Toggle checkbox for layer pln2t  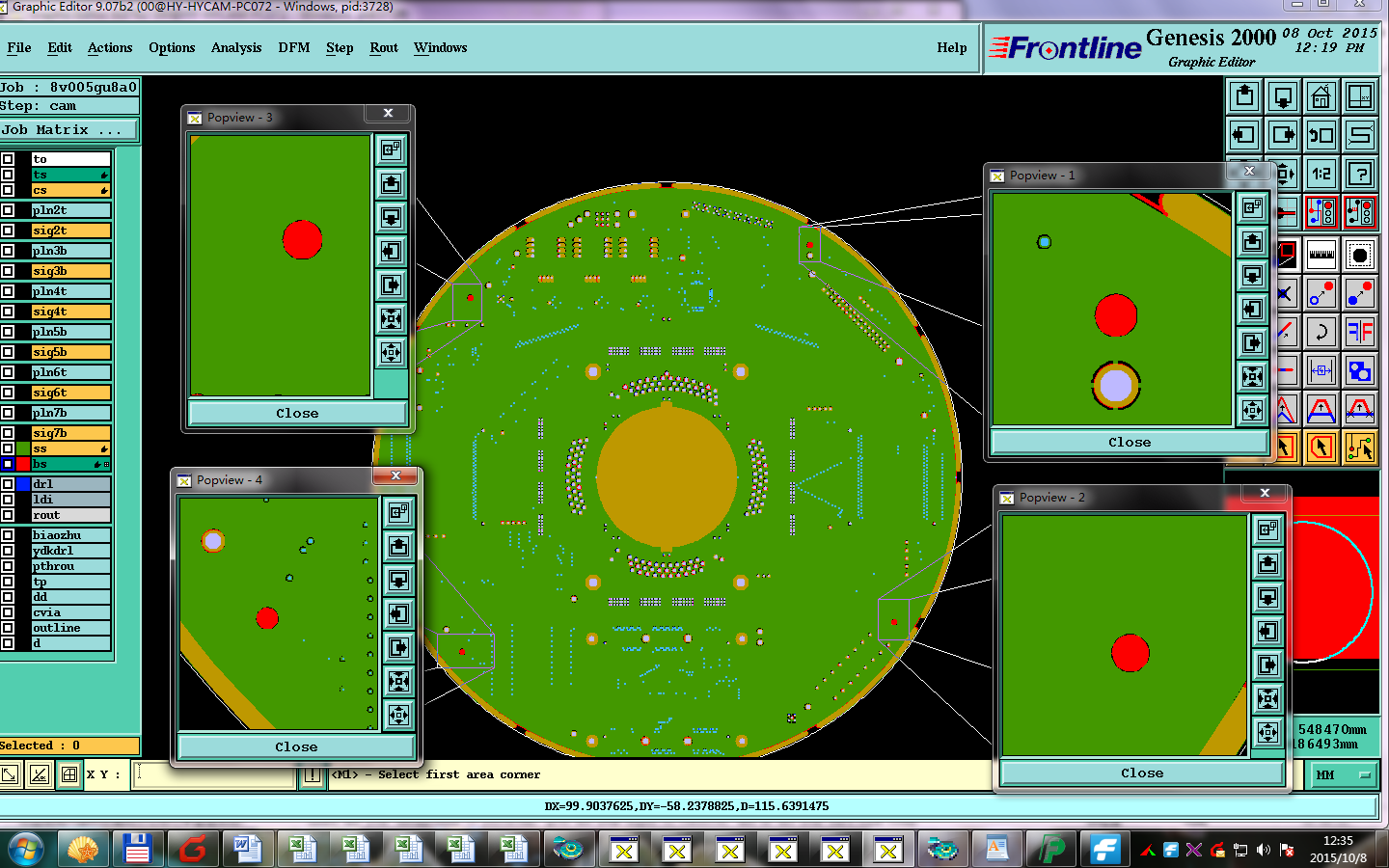point(8,210)
